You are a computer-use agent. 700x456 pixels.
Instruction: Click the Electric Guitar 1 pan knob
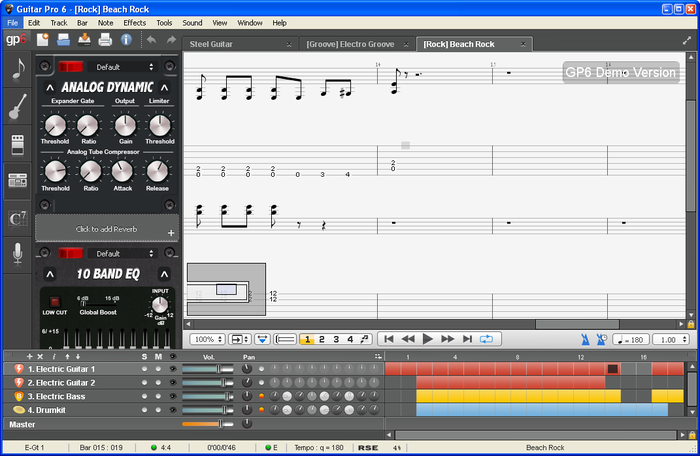tap(247, 369)
